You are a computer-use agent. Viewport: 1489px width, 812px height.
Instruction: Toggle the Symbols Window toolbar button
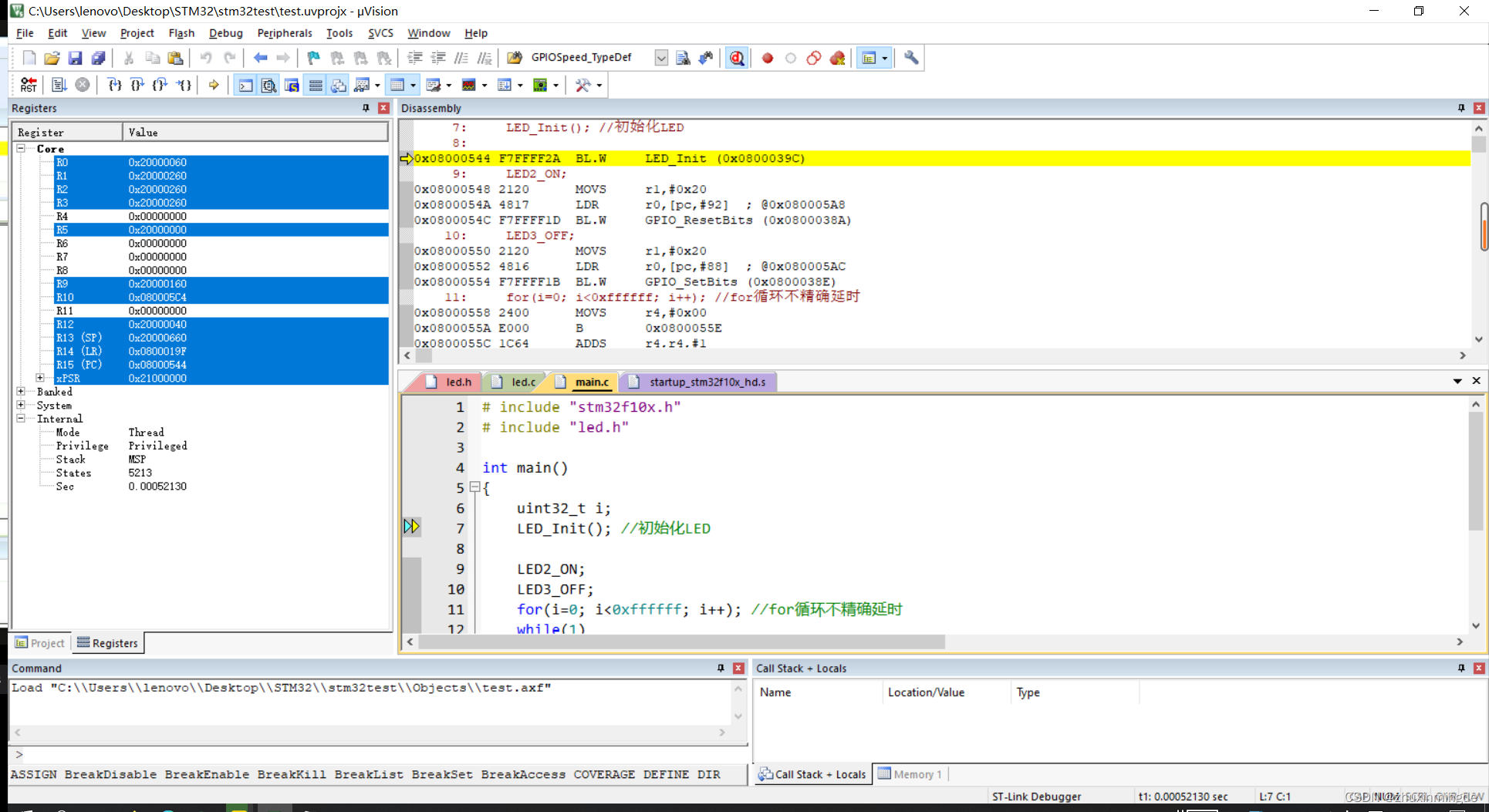292,85
